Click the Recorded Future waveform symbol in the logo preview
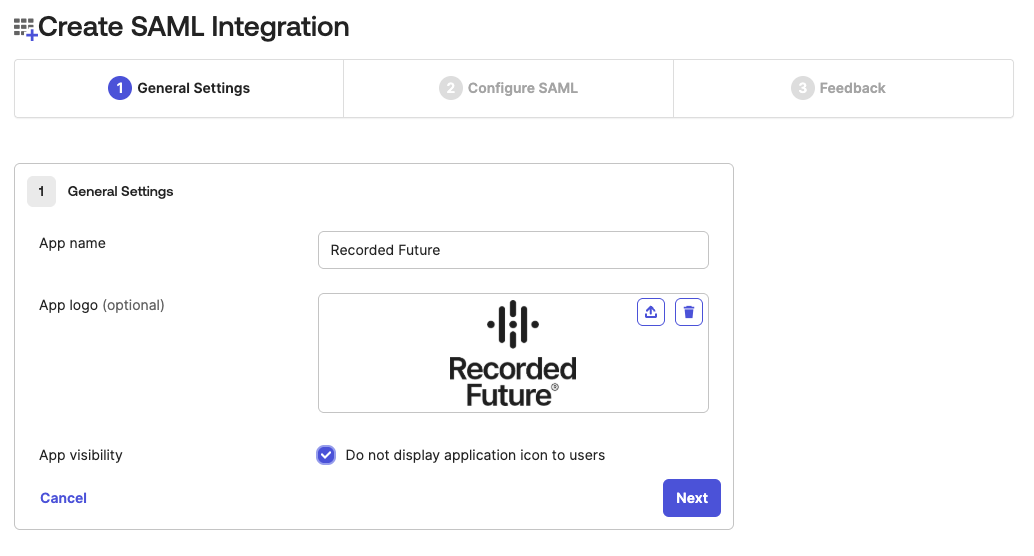Screen dimensions: 1034x556 (513, 324)
